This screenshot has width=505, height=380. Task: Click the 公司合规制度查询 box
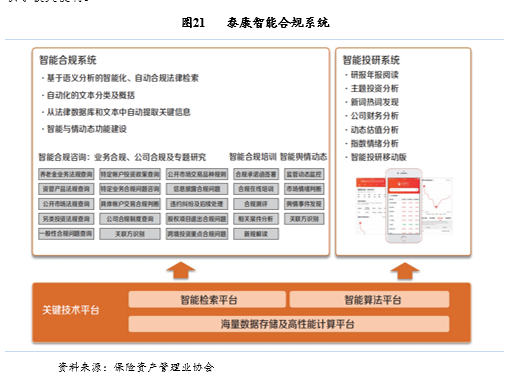pyautogui.click(x=130, y=219)
